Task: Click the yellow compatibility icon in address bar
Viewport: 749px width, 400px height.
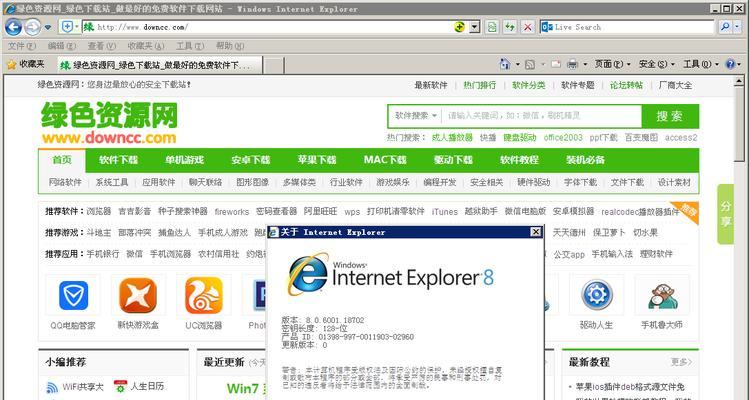Action: [x=460, y=27]
